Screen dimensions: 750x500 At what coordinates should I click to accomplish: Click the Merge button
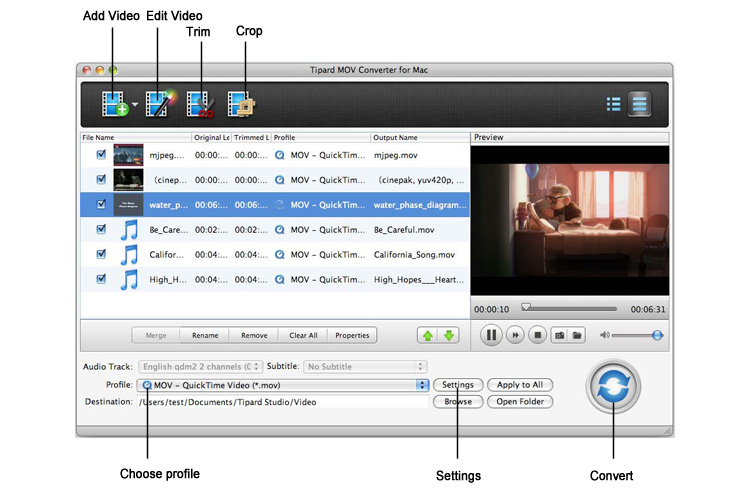156,335
